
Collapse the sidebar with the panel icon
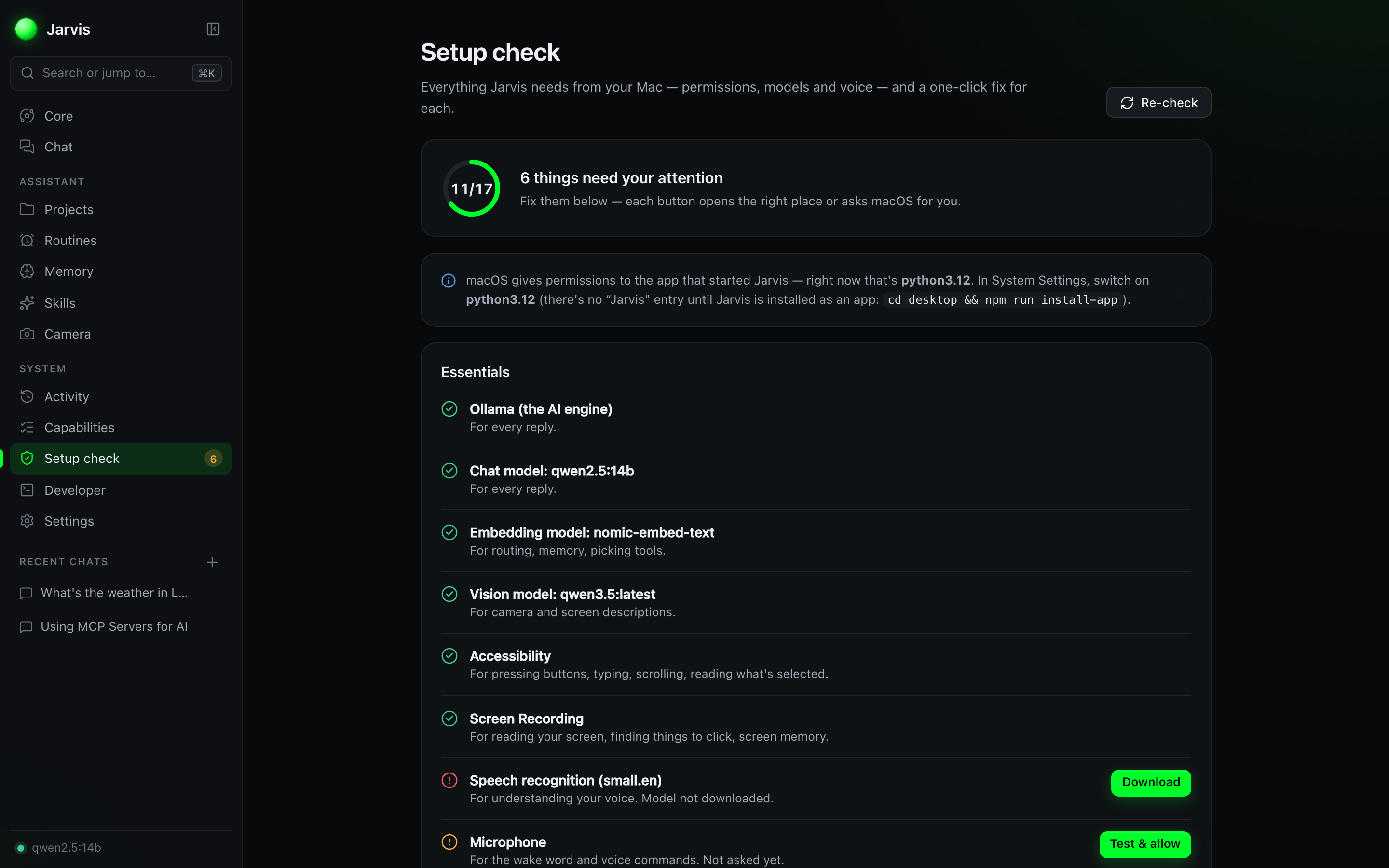tap(213, 29)
